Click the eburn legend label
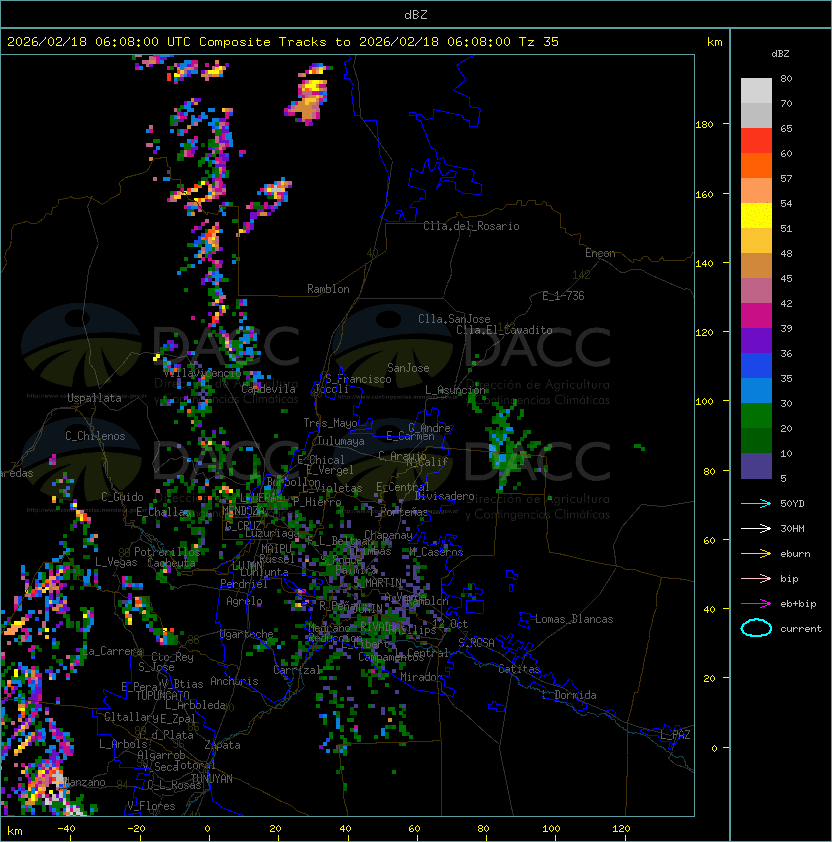Viewport: 832px width, 842px height. [x=795, y=554]
